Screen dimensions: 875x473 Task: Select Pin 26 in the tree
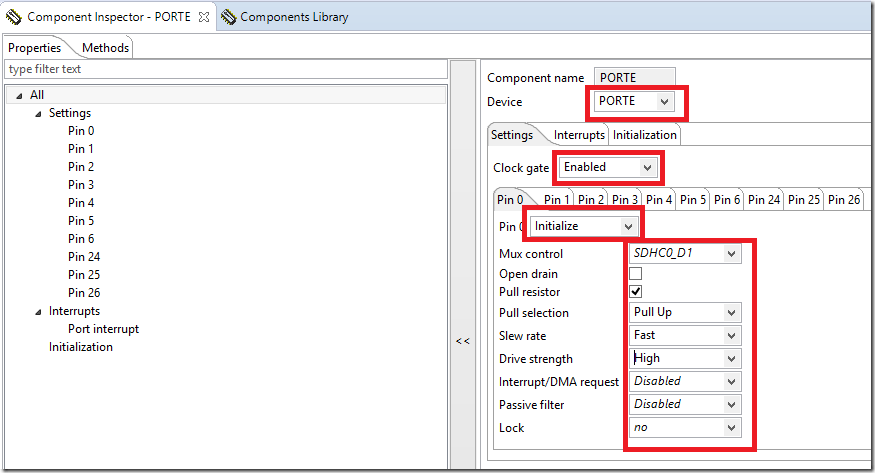(84, 293)
